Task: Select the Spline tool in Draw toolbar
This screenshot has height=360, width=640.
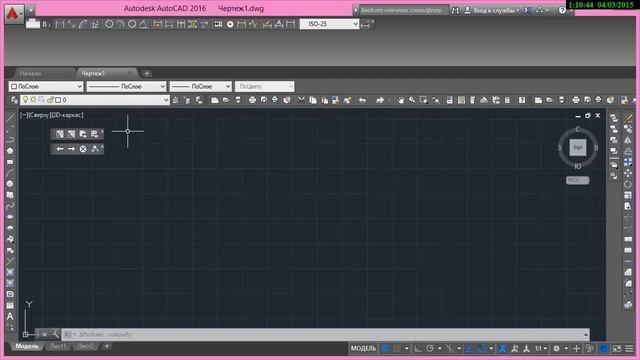Action: pyautogui.click(x=10, y=206)
